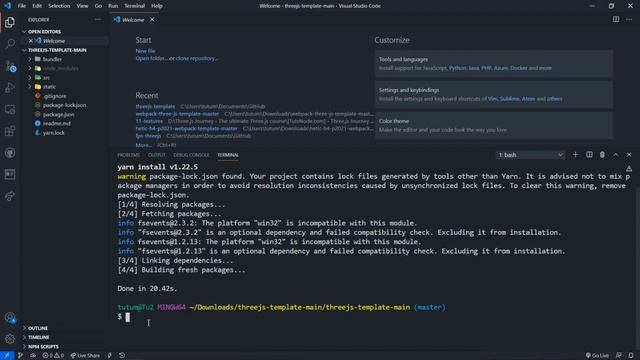Expand the NPM Scripts section

pos(43,347)
